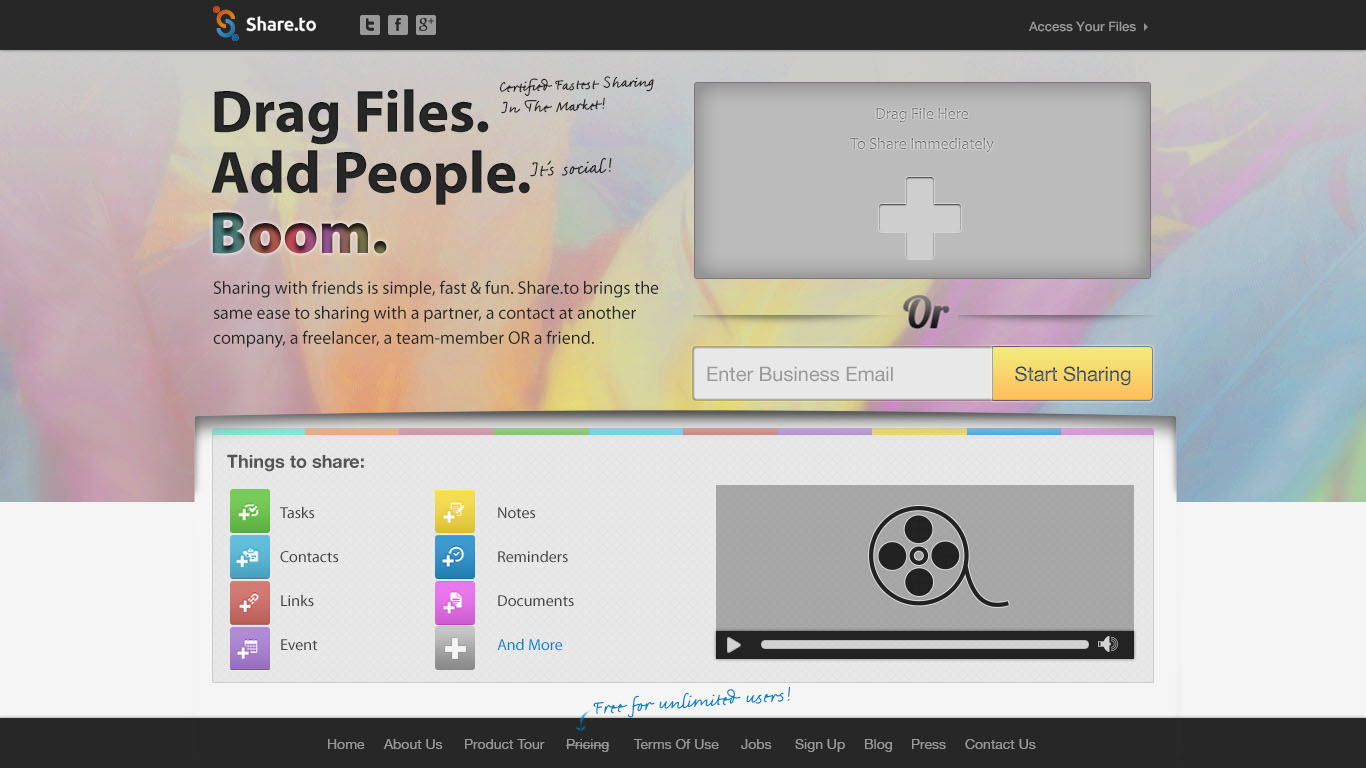Mute the video player volume
Viewport: 1366px width, 768px height.
click(1108, 644)
